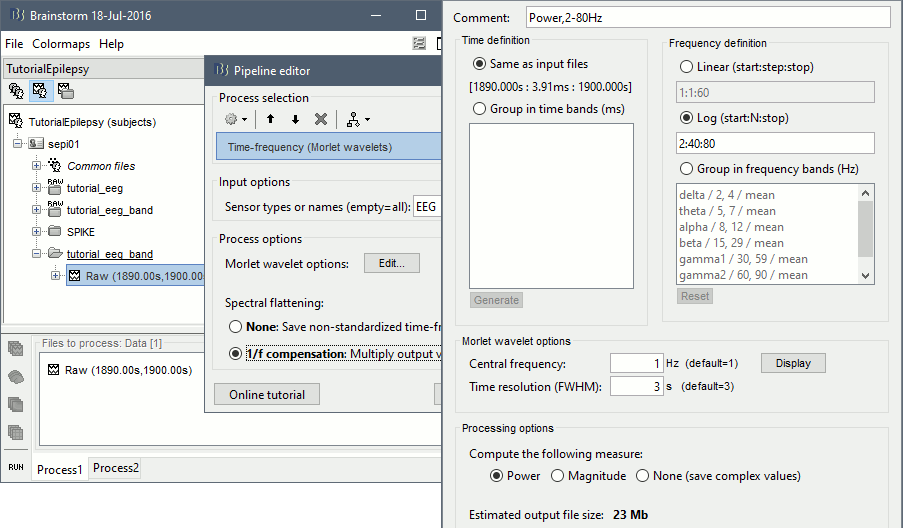Switch to the Process2 tab
Image resolution: width=903 pixels, height=528 pixels.
(x=116, y=468)
